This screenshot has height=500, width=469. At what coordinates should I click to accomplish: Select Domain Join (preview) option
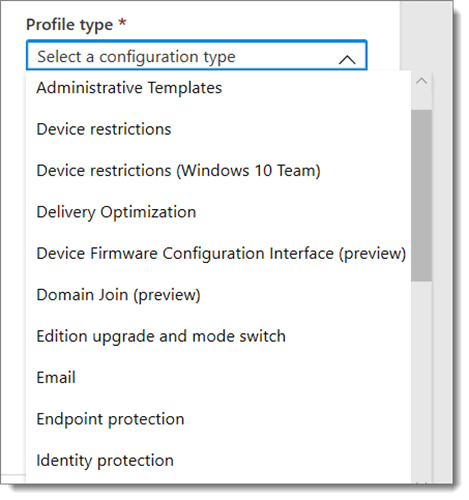pyautogui.click(x=118, y=295)
